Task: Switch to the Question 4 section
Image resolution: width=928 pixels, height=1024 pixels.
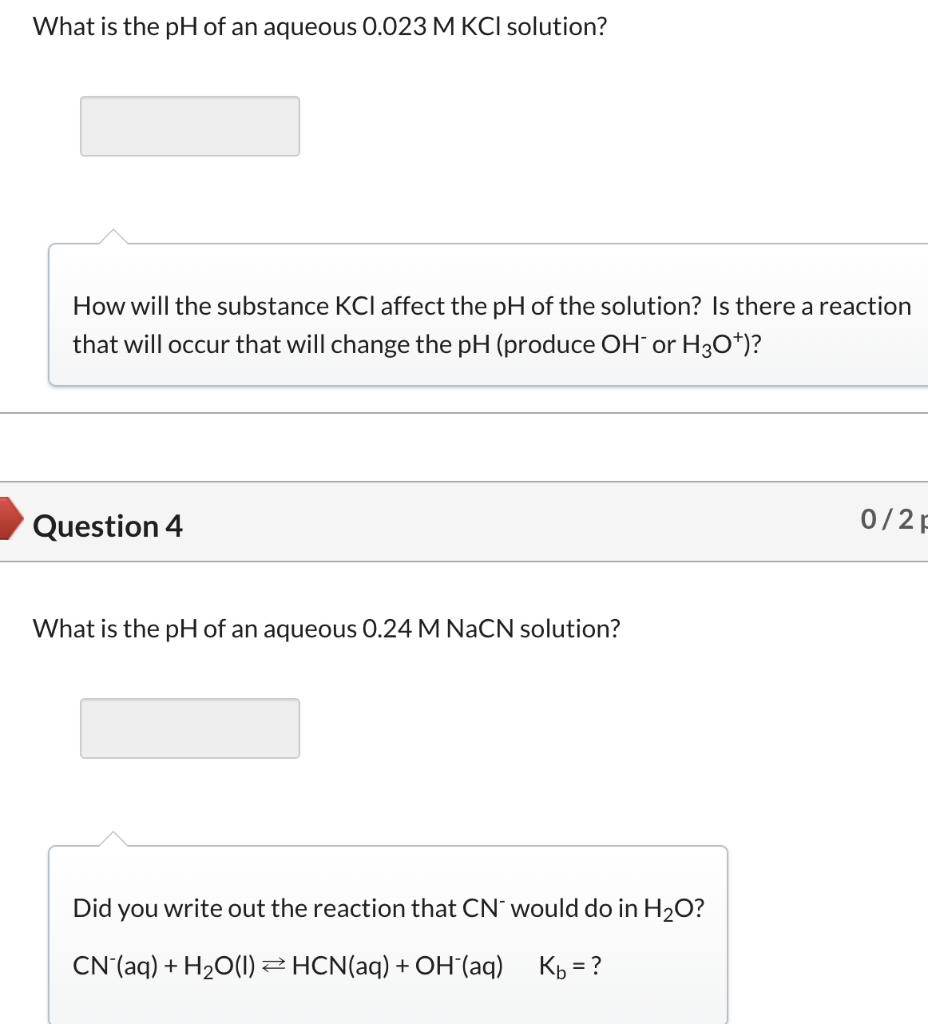Action: click(108, 525)
